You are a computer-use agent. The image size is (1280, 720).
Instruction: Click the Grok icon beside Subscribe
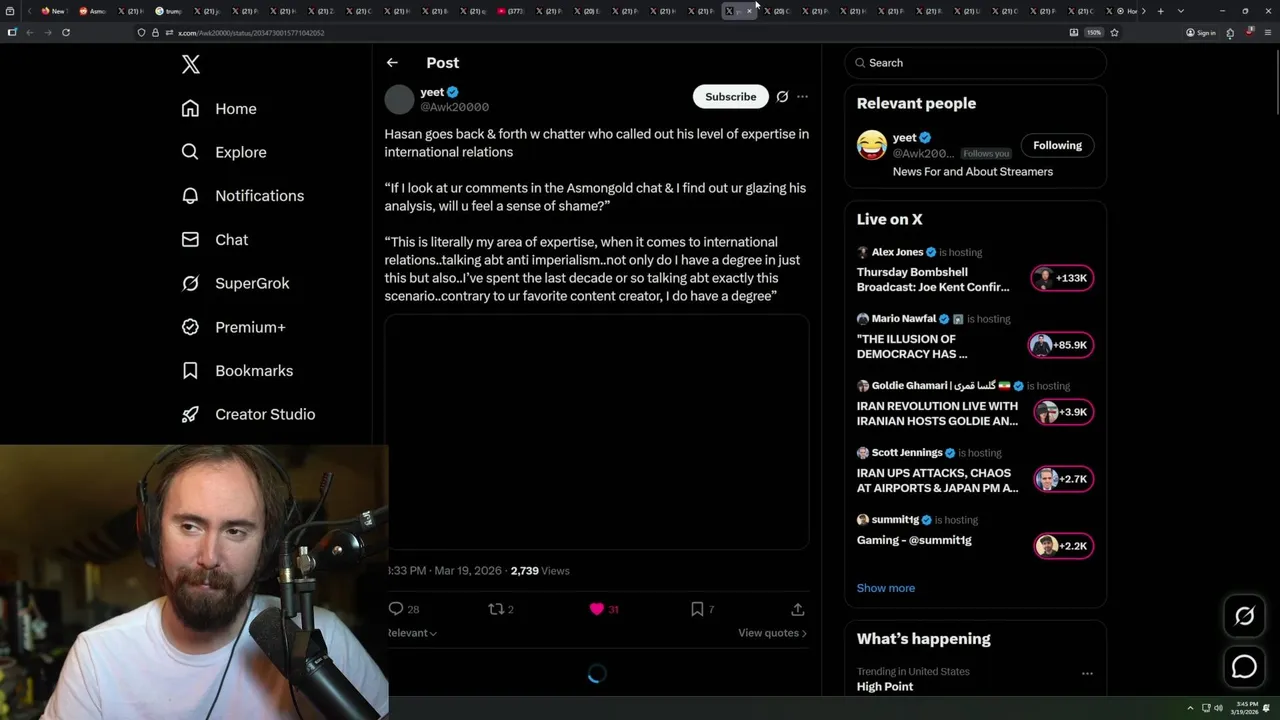tap(782, 97)
